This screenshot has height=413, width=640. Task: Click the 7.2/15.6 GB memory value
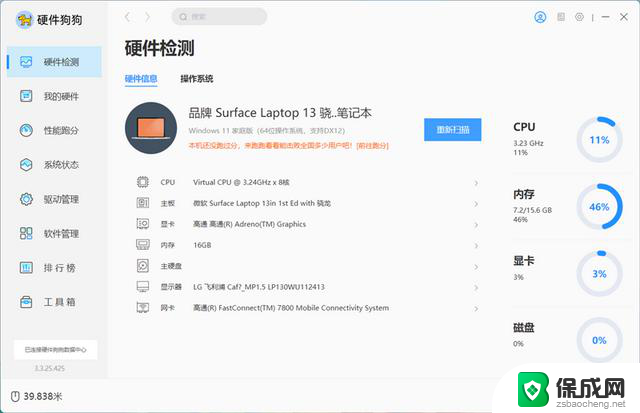(532, 210)
